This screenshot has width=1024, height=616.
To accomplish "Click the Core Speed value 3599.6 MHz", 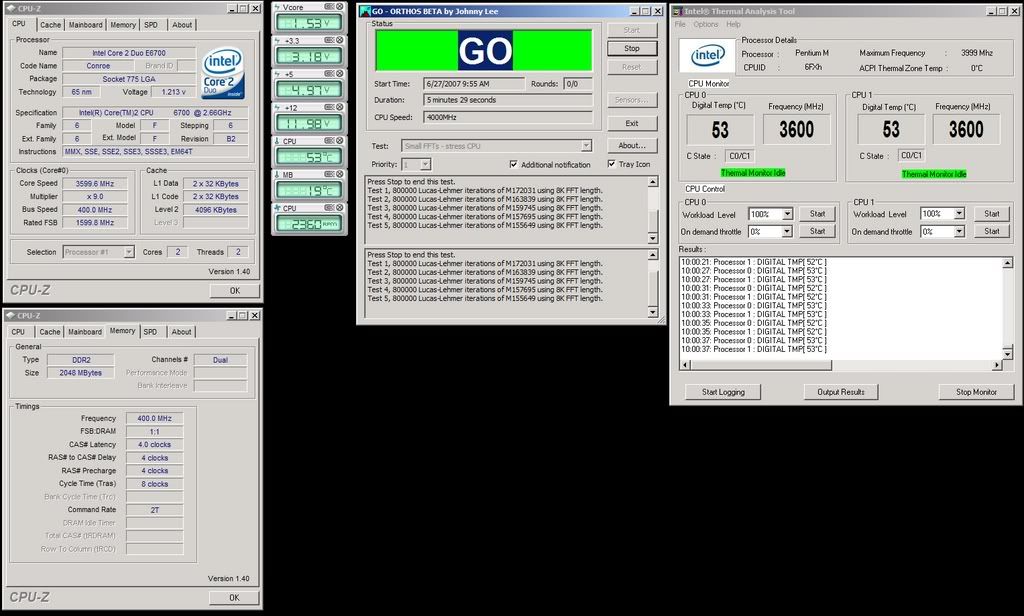I will (95, 184).
